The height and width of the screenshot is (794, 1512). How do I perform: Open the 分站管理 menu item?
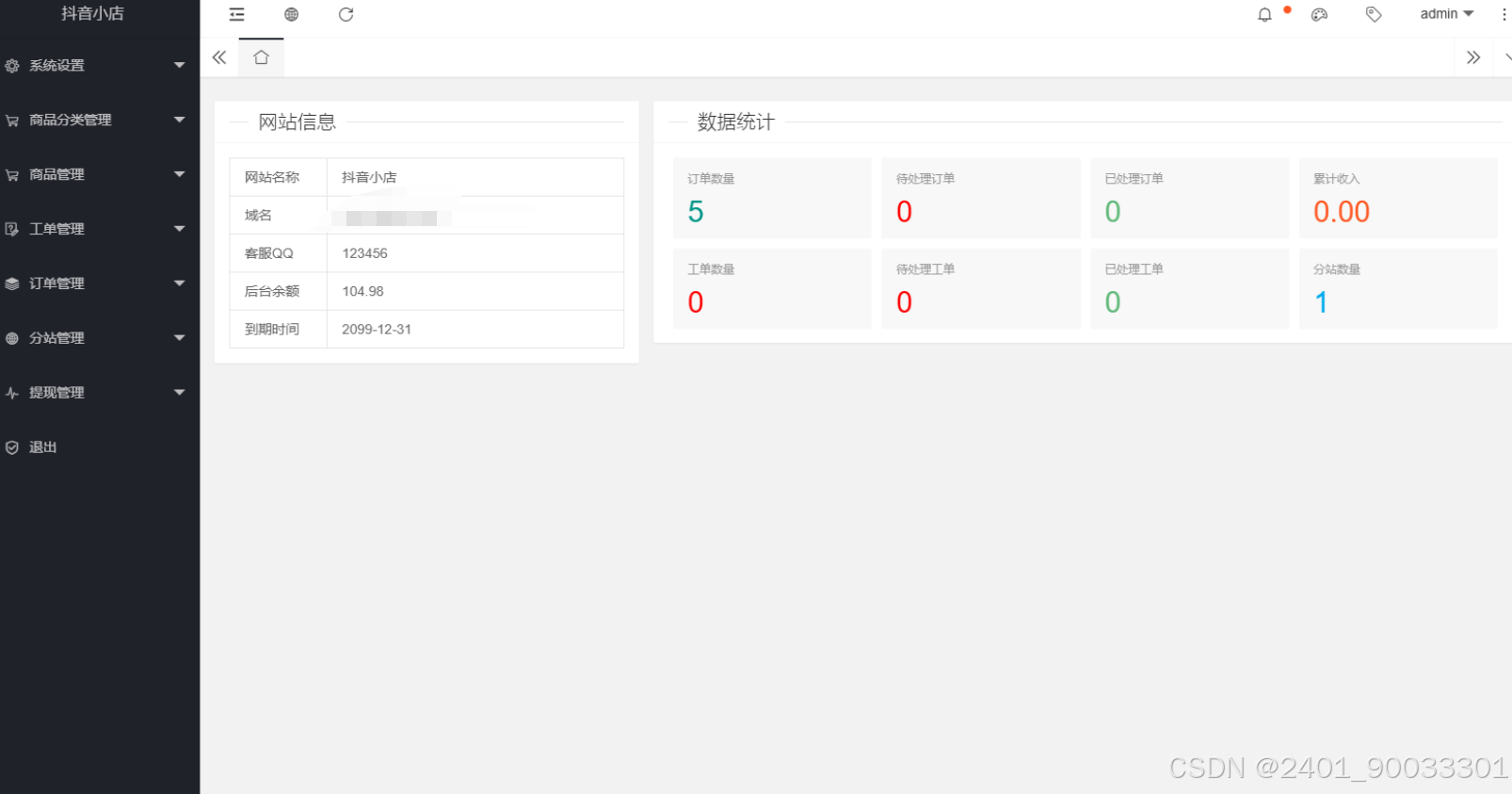pos(100,338)
